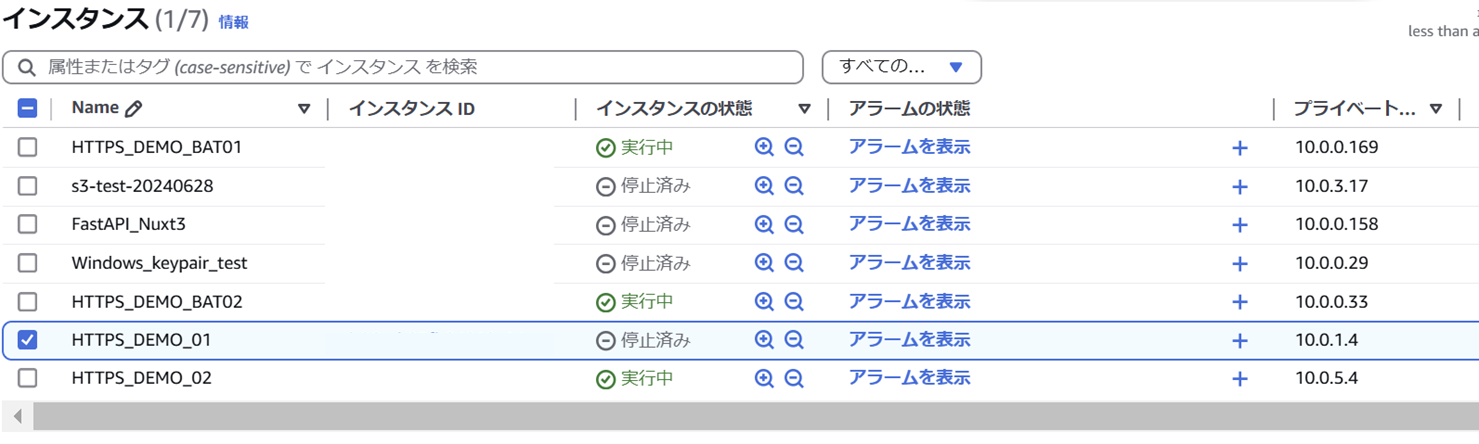The height and width of the screenshot is (444, 1479).
Task: Click zoom out icon for s3-test-20240628
Action: coord(794,186)
